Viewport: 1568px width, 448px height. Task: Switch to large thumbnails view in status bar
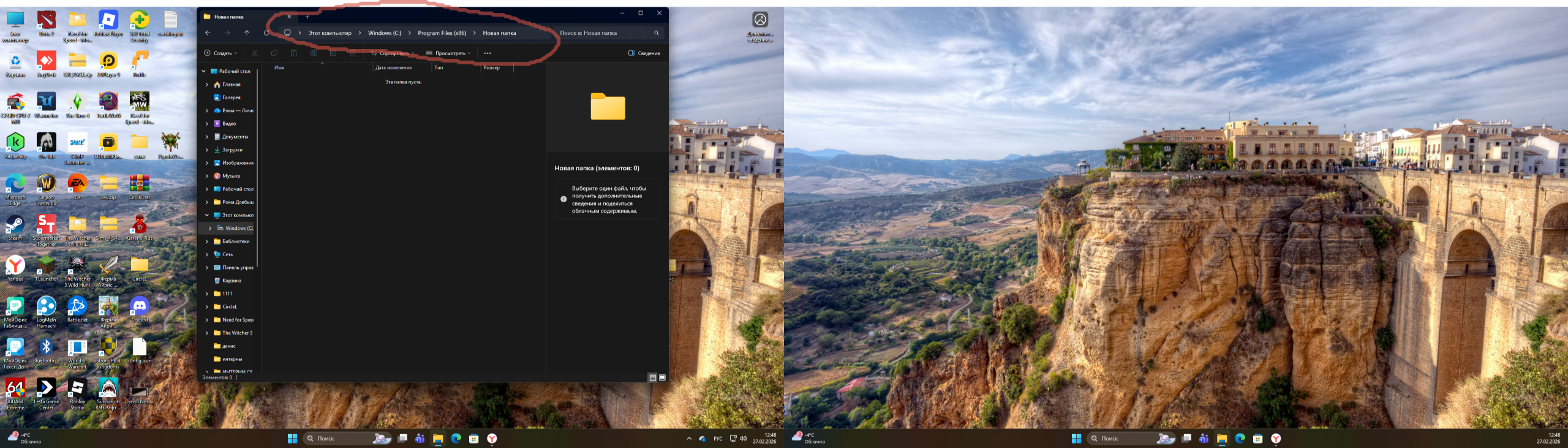point(662,378)
